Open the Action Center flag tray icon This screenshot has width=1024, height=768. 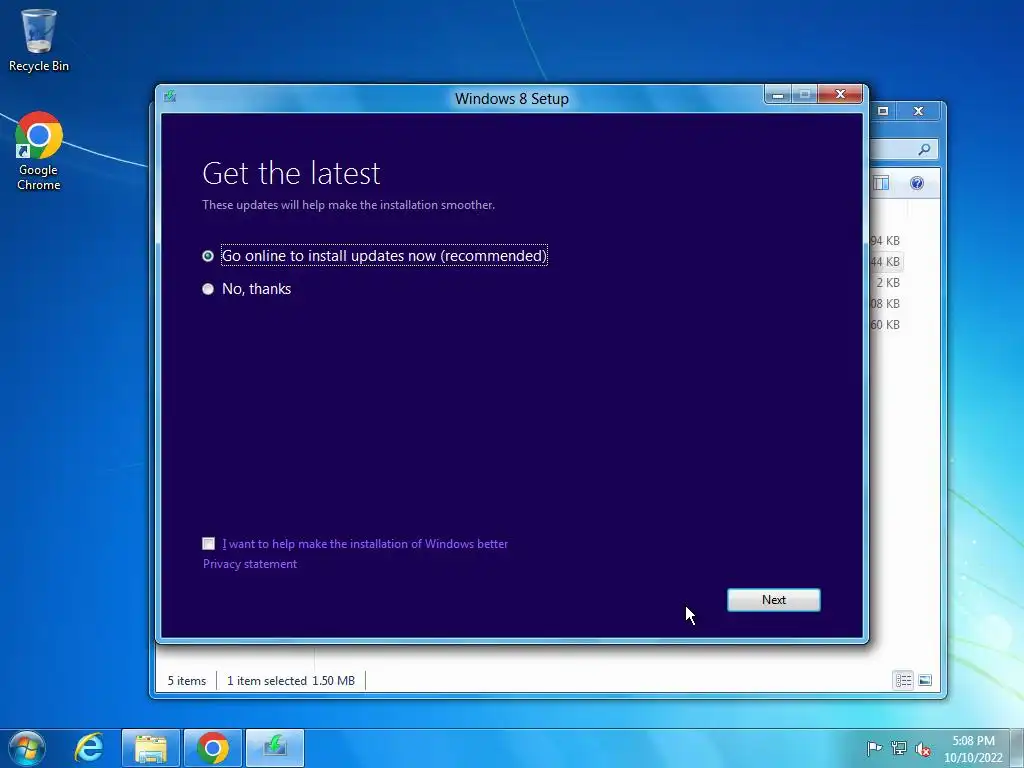coord(874,748)
